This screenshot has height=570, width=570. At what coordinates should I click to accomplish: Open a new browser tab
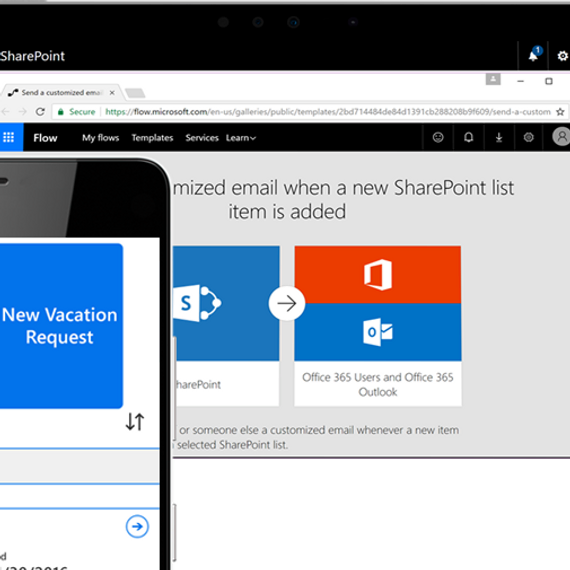[x=135, y=93]
